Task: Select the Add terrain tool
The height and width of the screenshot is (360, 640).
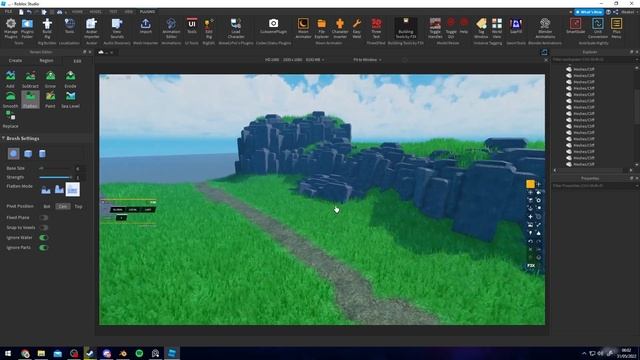Action: tap(10, 79)
